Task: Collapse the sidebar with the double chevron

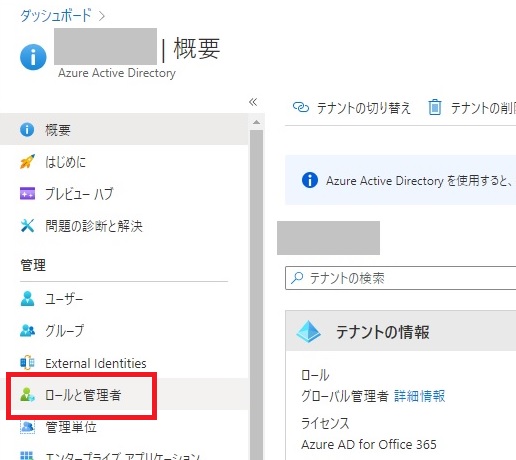Action: [x=253, y=102]
